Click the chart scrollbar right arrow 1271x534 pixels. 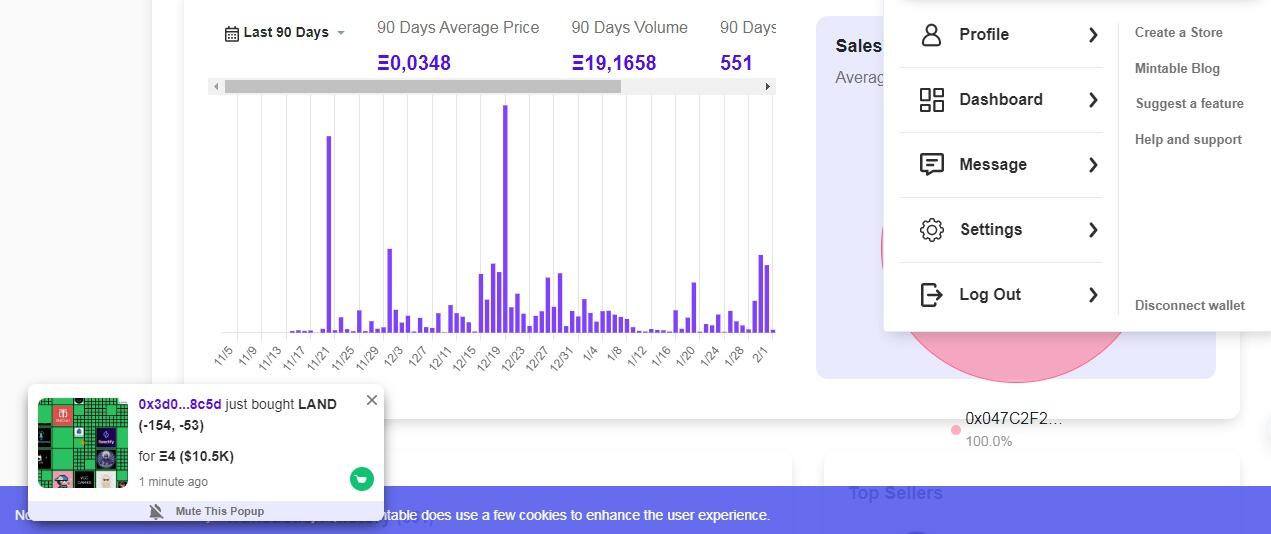tap(768, 87)
